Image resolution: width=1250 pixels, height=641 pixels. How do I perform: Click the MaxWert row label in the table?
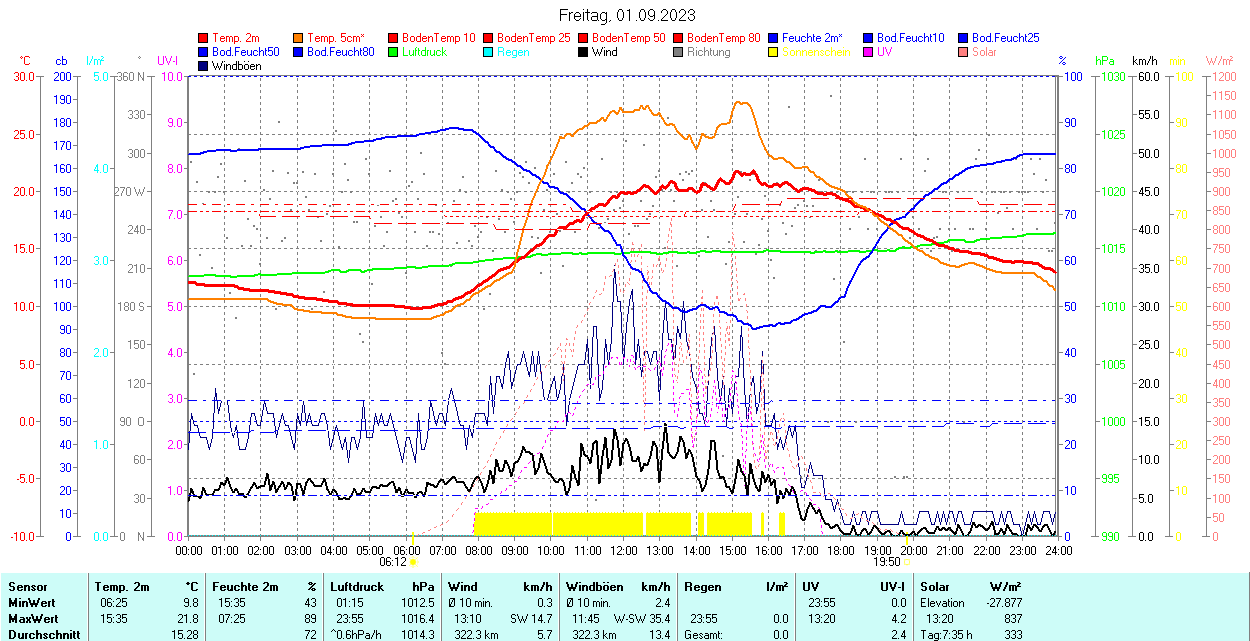[32, 619]
